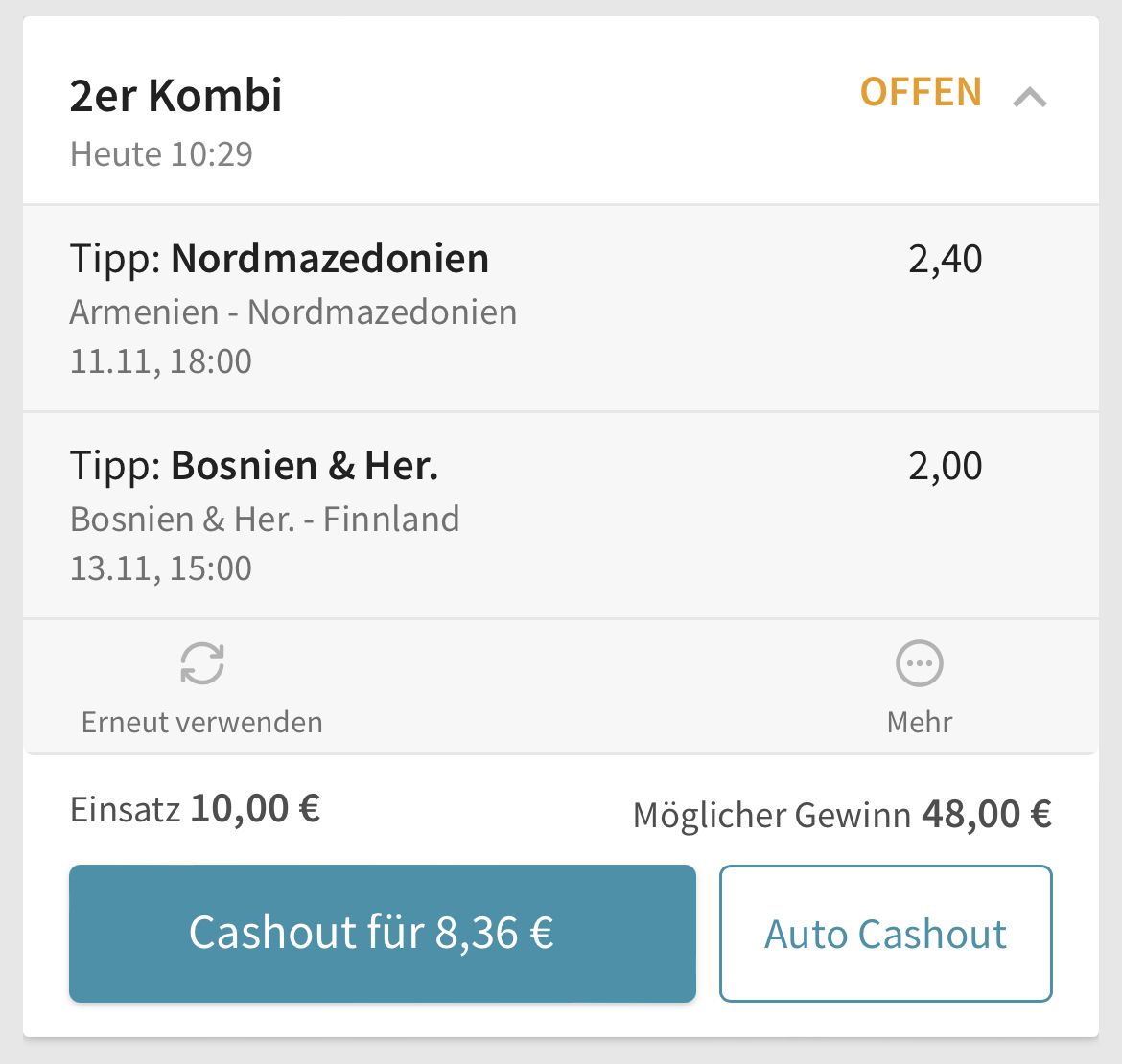
Task: Select the Möglicher Gewinn 48,00 € amount
Action: coord(987,815)
